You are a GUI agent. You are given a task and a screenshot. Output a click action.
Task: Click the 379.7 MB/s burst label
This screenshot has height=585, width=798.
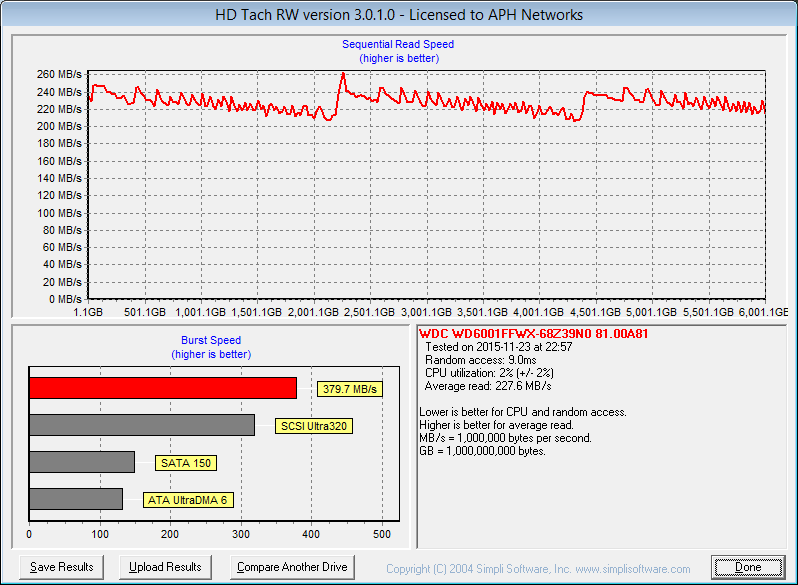(351, 389)
